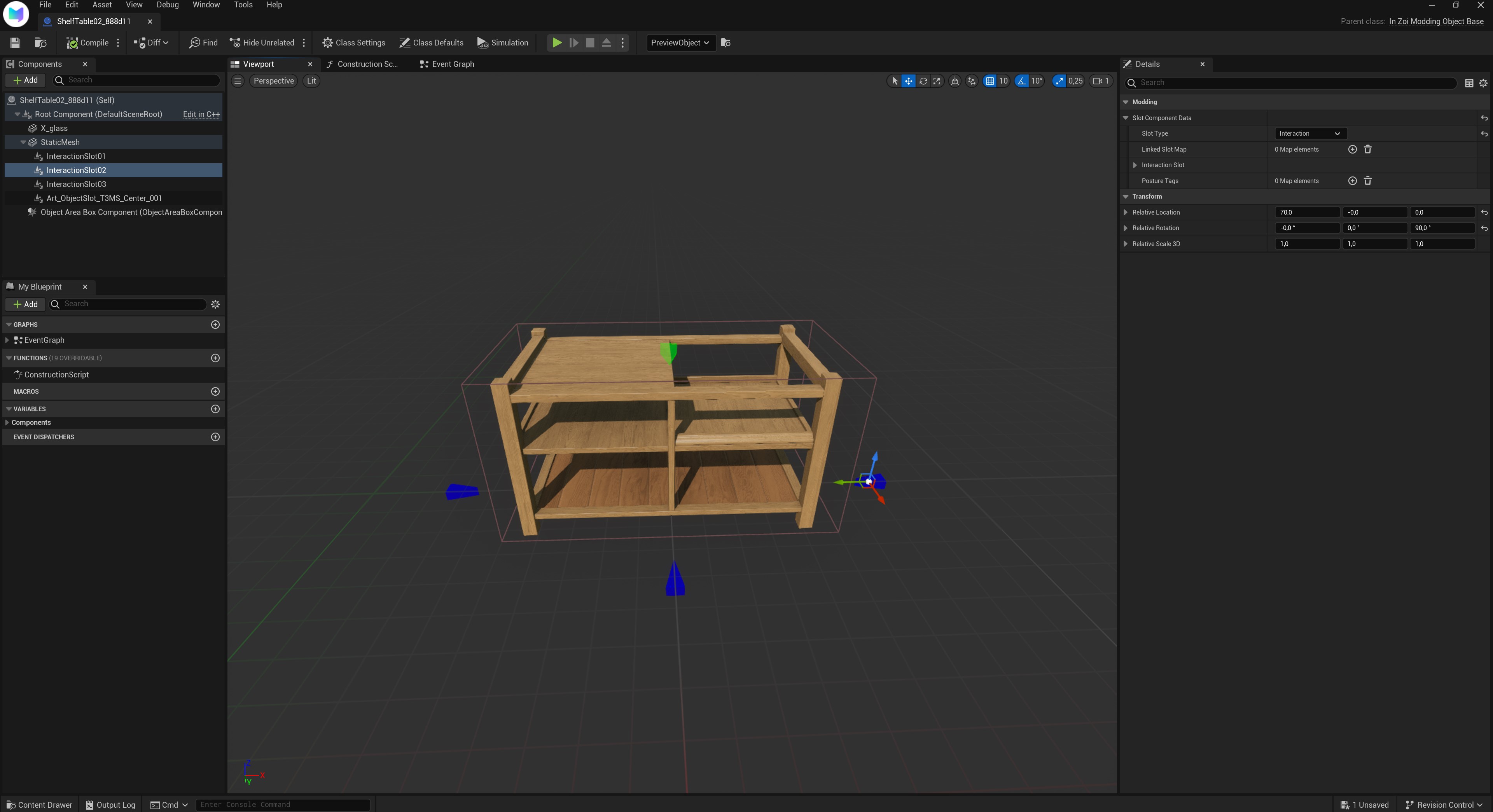
Task: Add a new variable
Action: pyautogui.click(x=215, y=409)
